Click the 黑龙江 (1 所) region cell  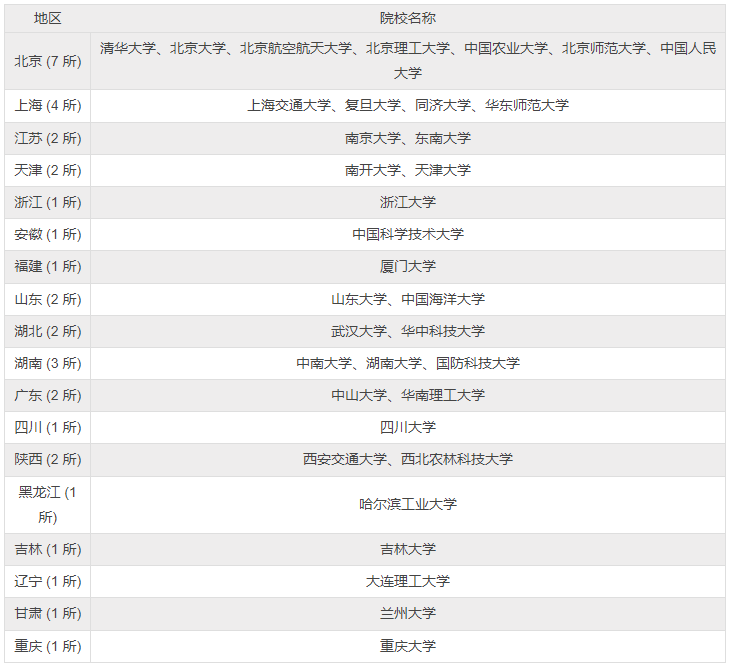coord(47,504)
